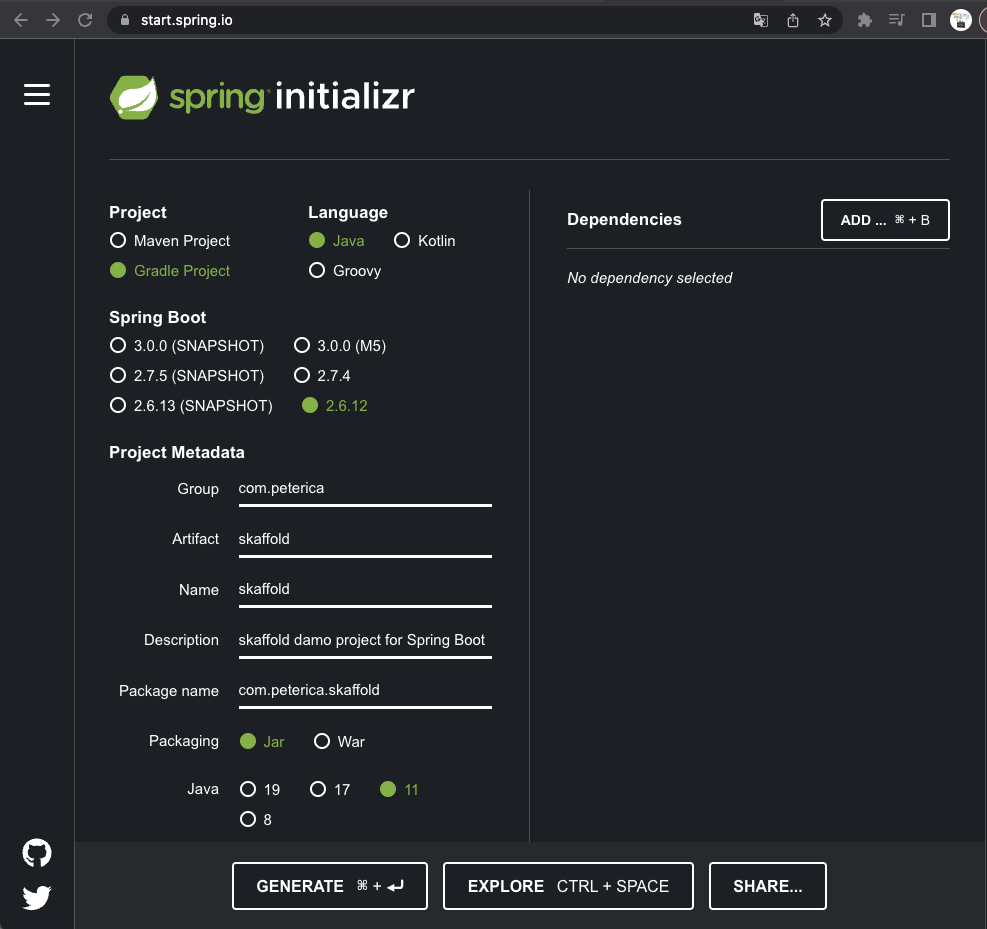Go back in browser history
Screen dimensions: 987x929
[21, 20]
